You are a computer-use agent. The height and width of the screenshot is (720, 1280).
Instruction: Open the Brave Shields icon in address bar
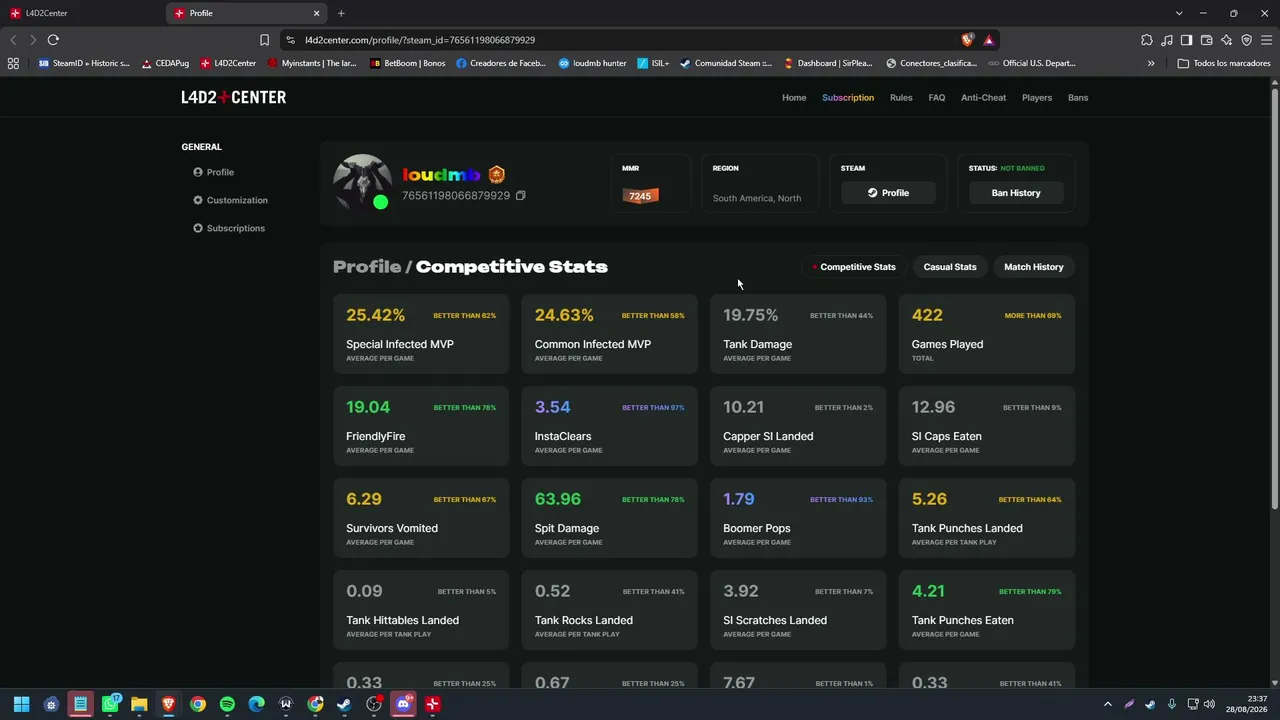tap(967, 40)
